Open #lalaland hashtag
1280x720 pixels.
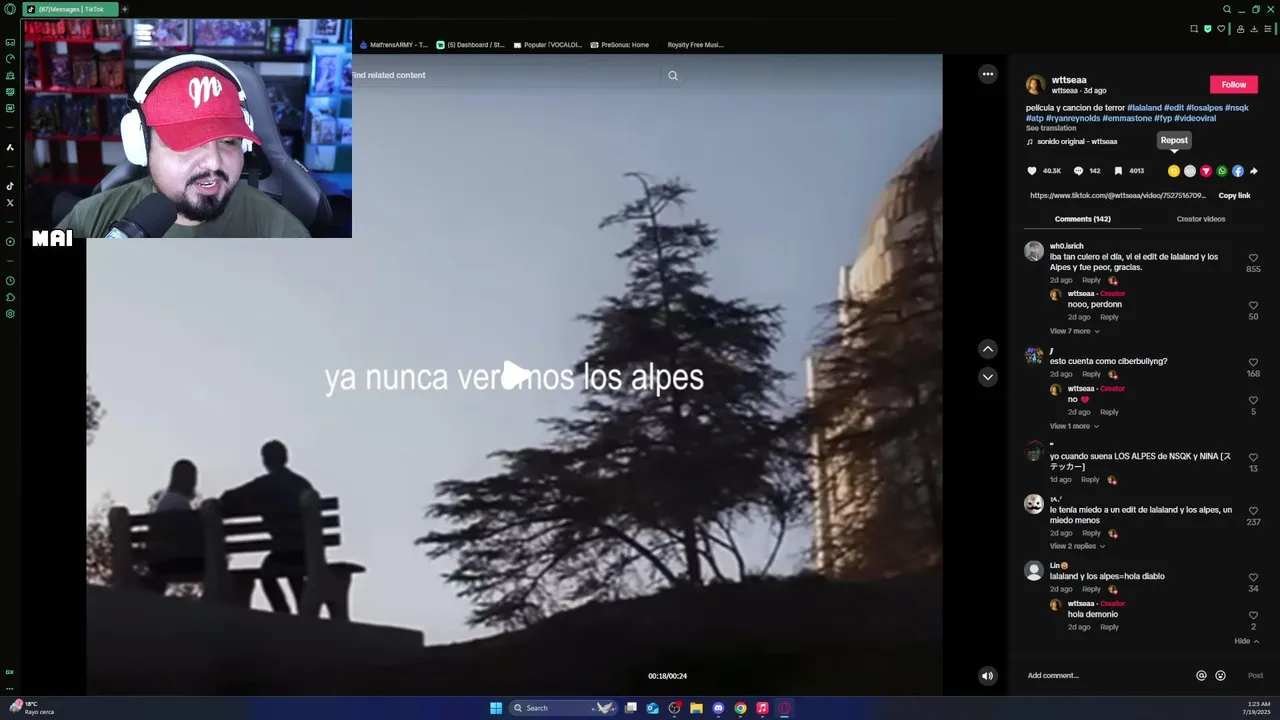pyautogui.click(x=1144, y=108)
